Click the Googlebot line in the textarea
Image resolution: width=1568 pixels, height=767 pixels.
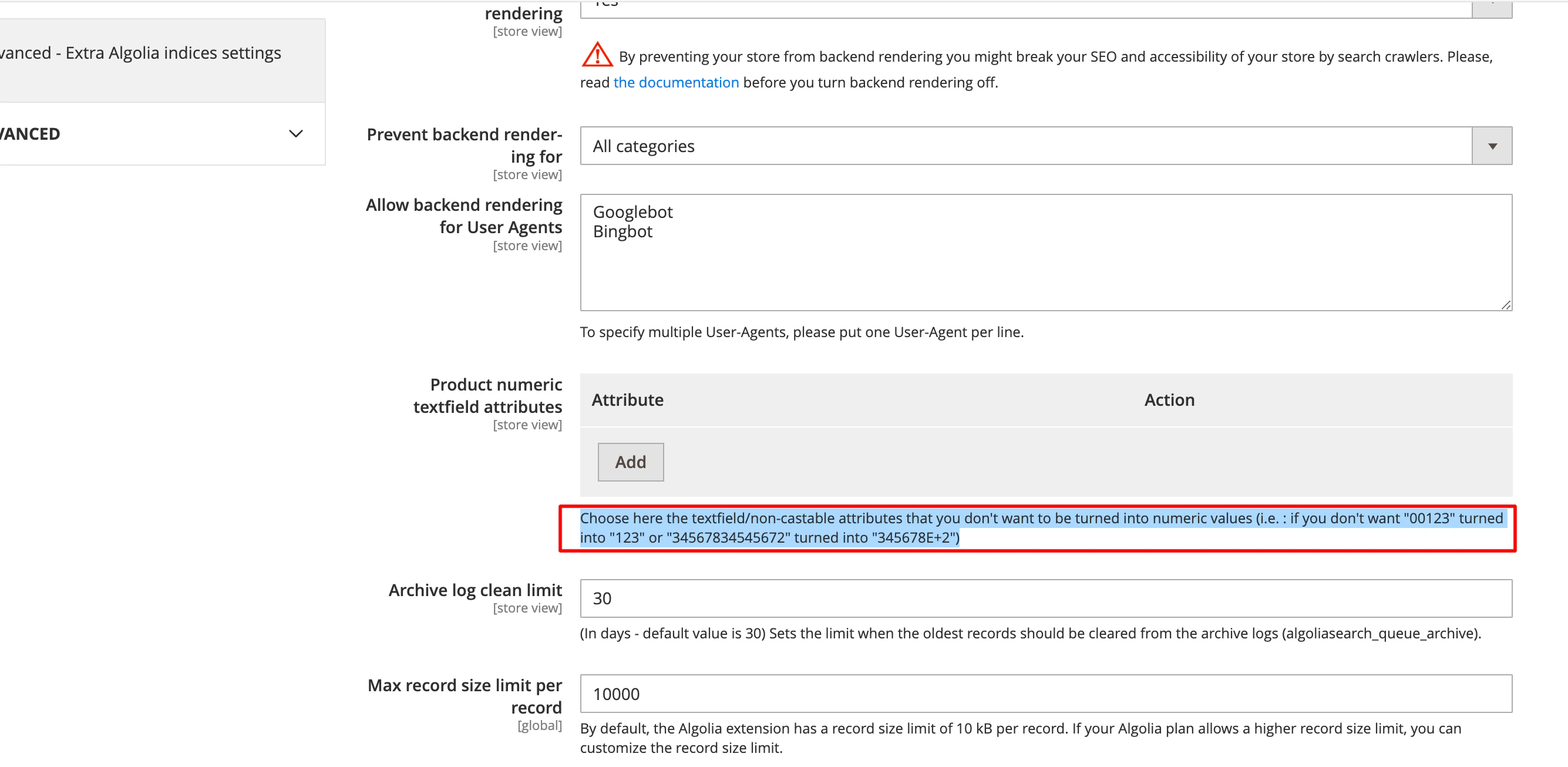click(633, 212)
